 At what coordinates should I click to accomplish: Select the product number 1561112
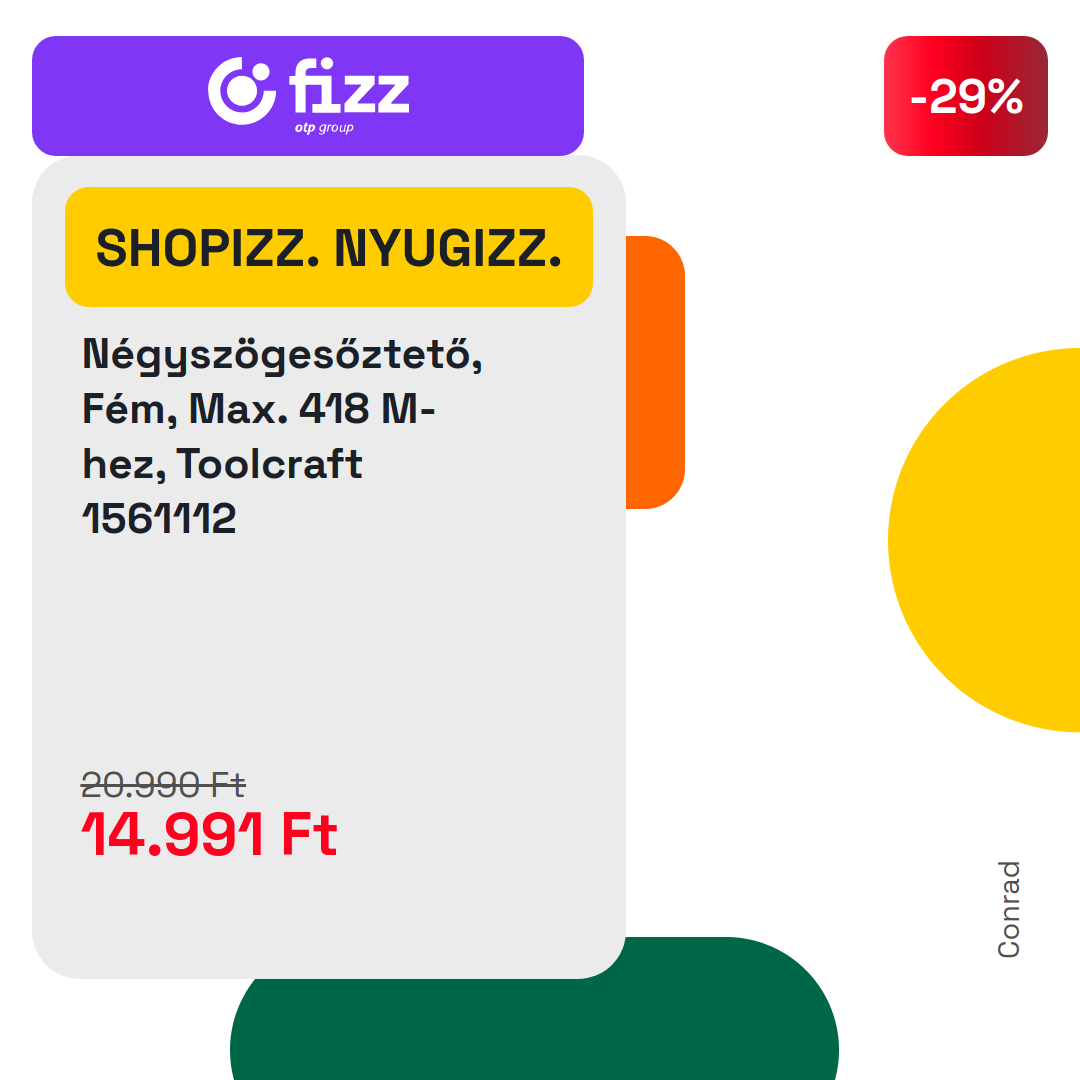click(x=159, y=518)
